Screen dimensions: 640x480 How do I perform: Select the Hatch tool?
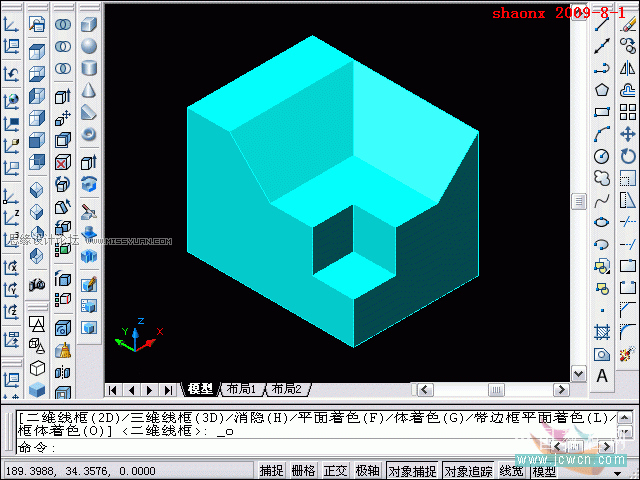(602, 332)
